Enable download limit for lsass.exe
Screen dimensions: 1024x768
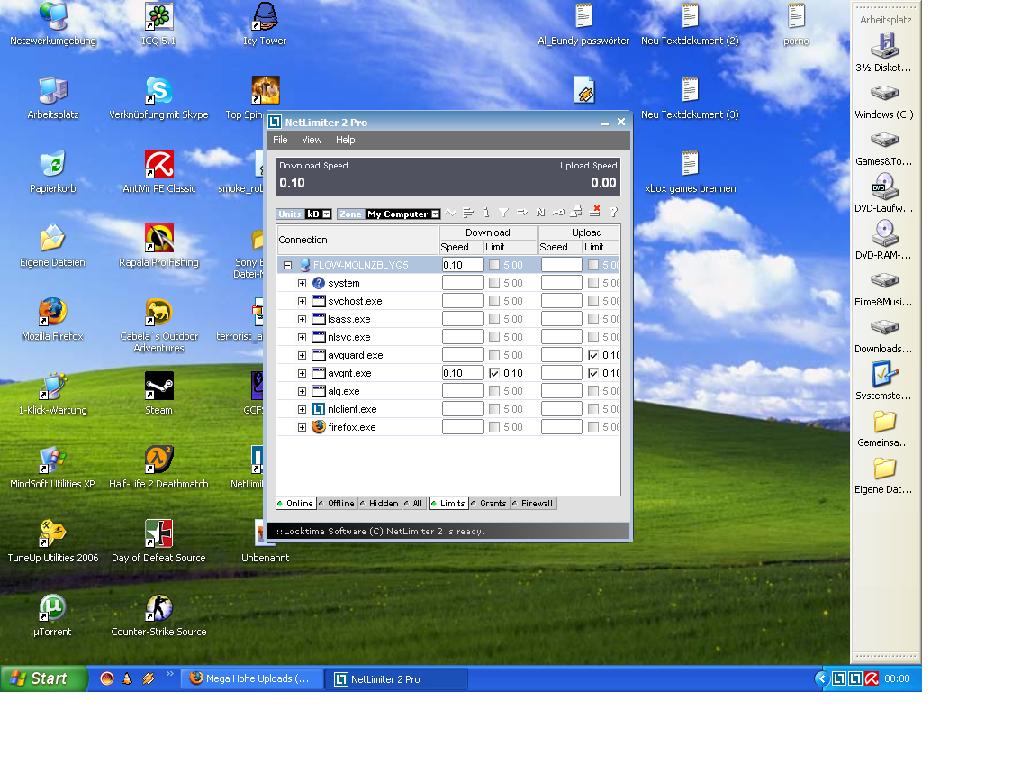[494, 319]
